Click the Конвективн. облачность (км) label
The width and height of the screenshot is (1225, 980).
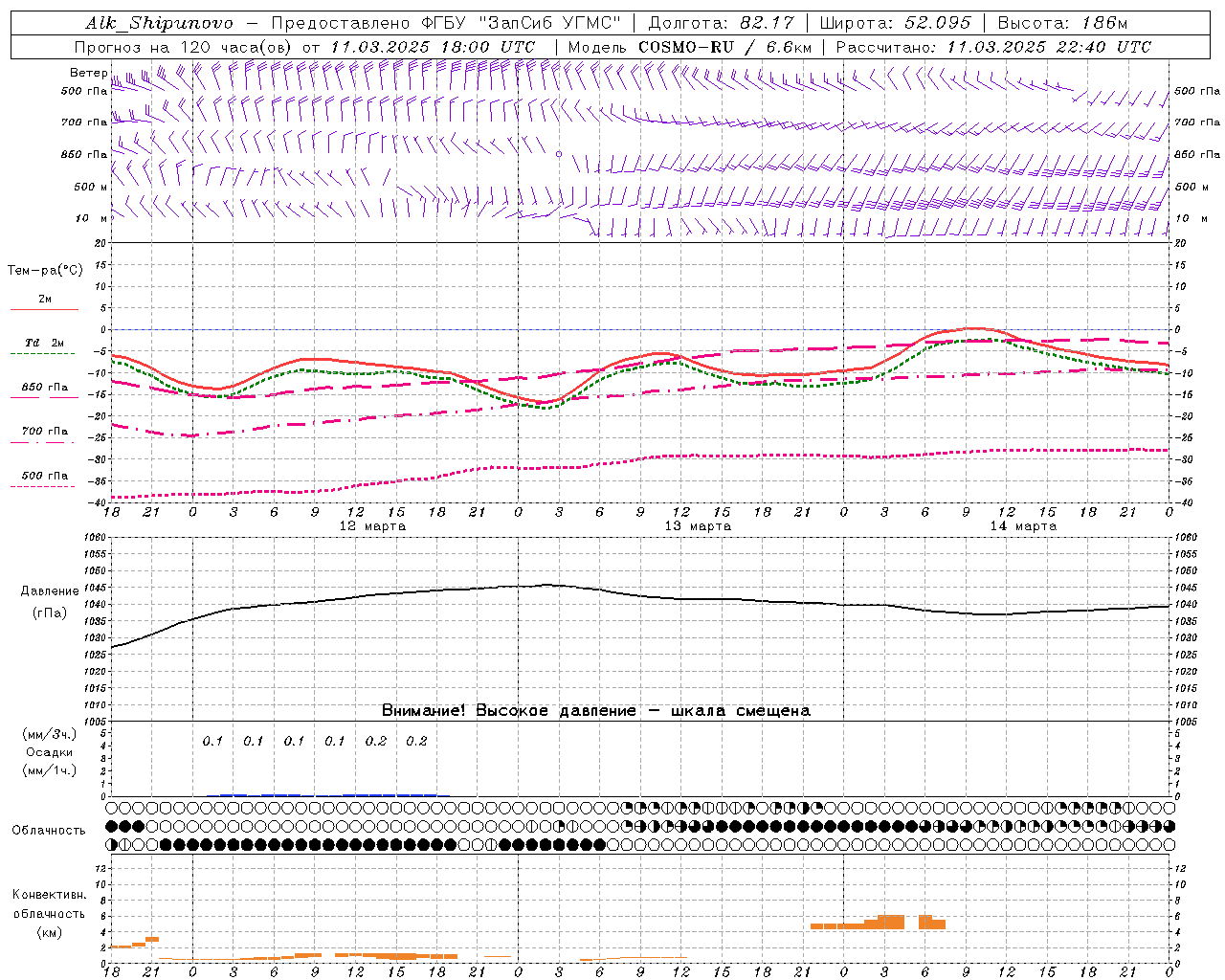click(49, 913)
